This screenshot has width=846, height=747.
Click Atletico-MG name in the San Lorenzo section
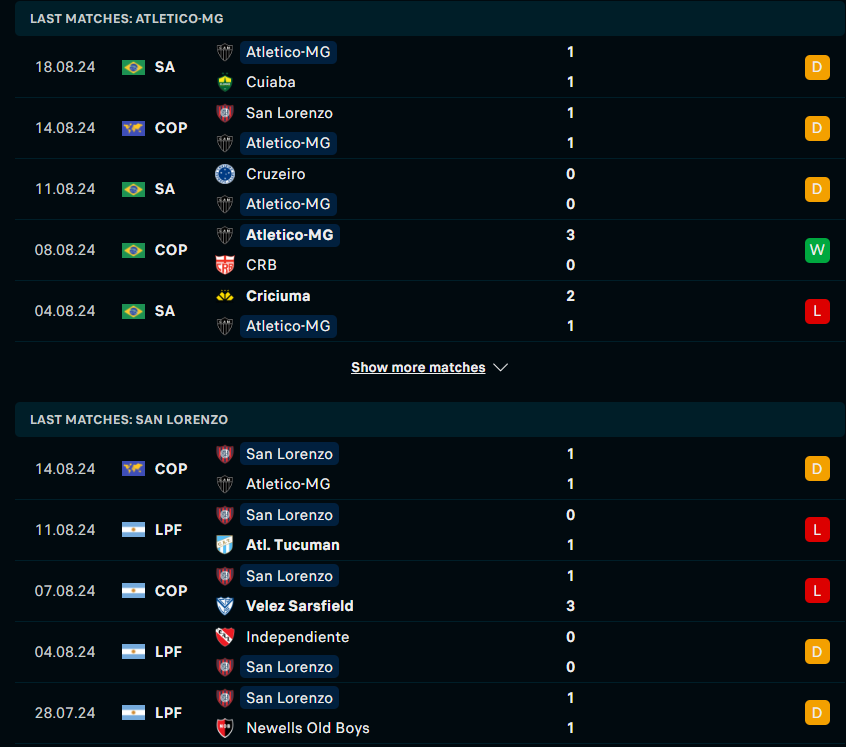(x=288, y=484)
